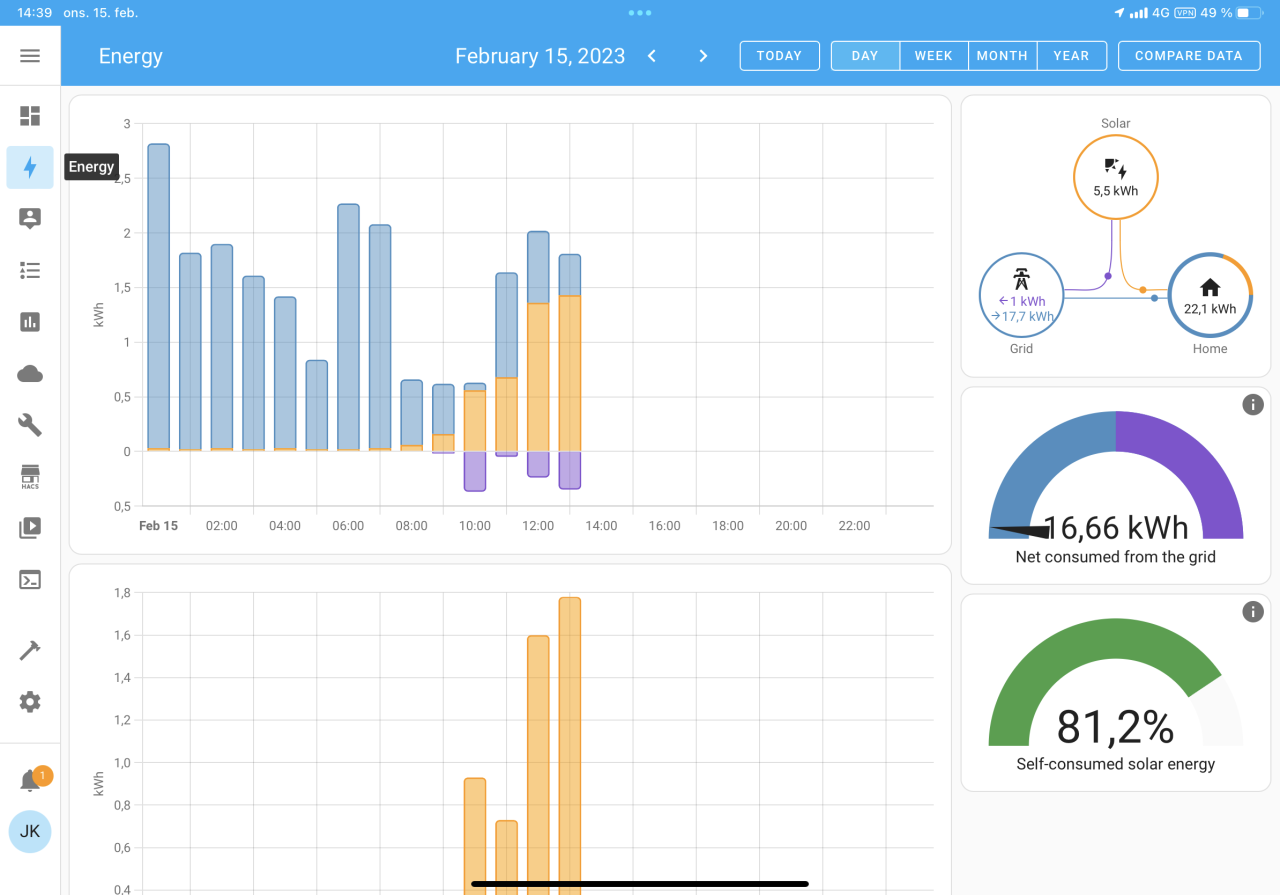Viewport: 1280px width, 895px height.
Task: Select the YEAR period view
Action: pyautogui.click(x=1071, y=56)
